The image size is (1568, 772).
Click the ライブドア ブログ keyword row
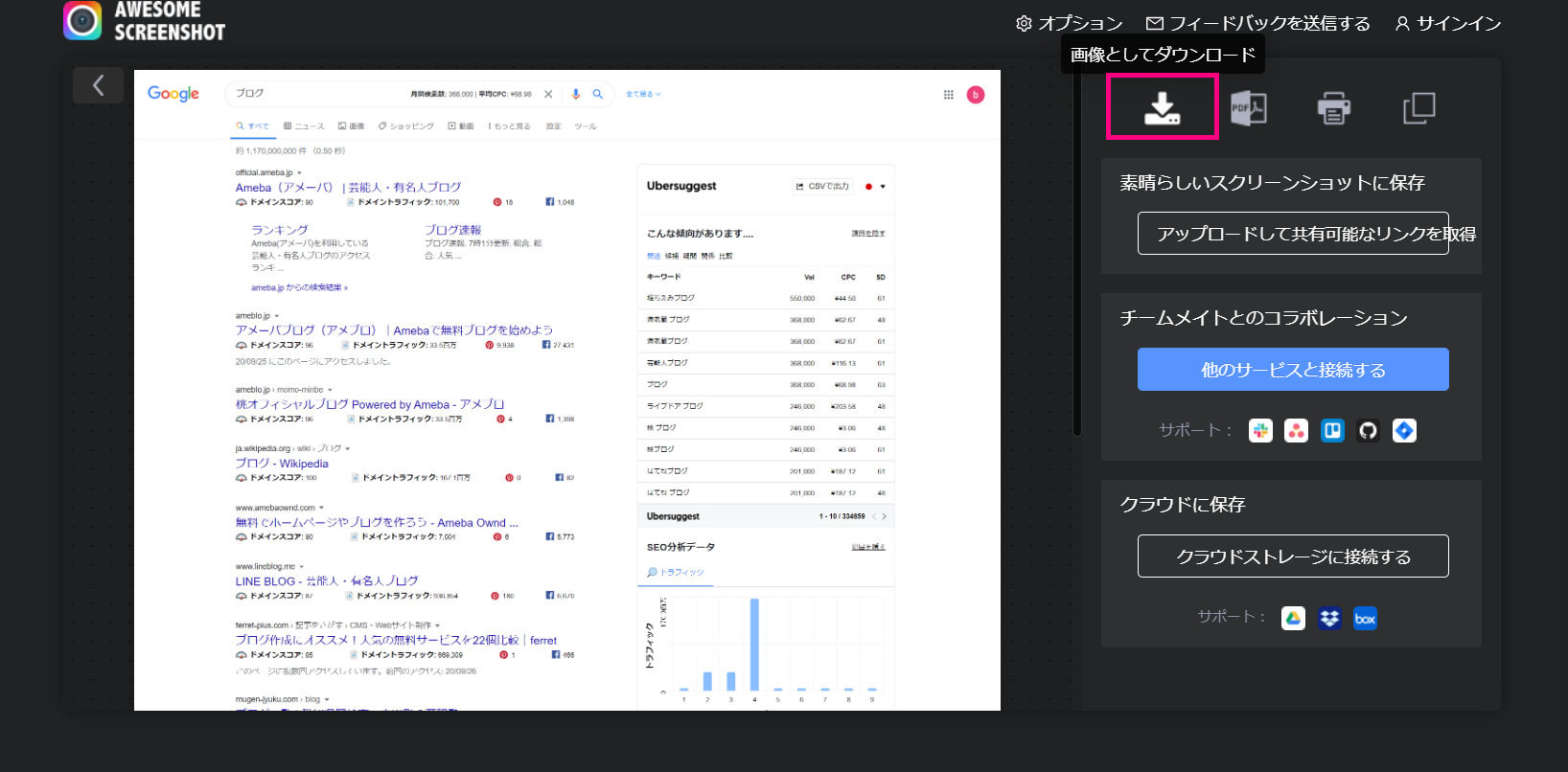pyautogui.click(x=766, y=406)
